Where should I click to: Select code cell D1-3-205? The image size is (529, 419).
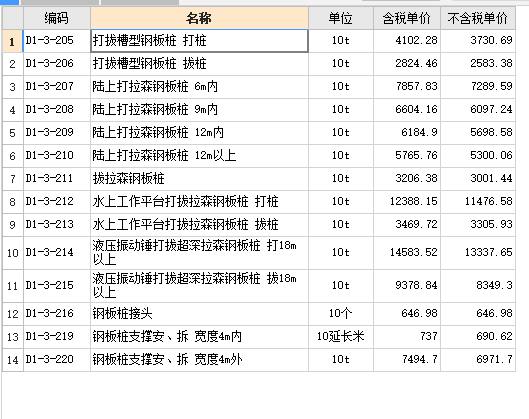[57, 41]
